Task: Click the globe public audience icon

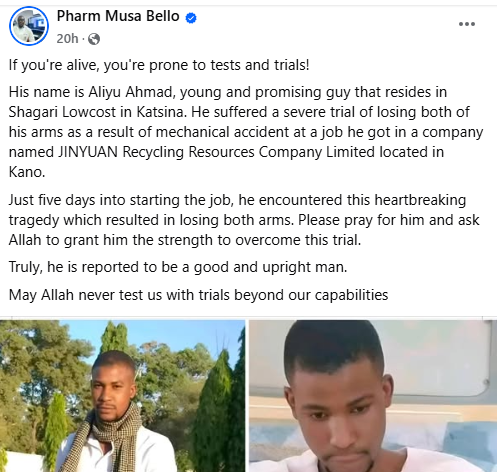Action: click(x=94, y=39)
